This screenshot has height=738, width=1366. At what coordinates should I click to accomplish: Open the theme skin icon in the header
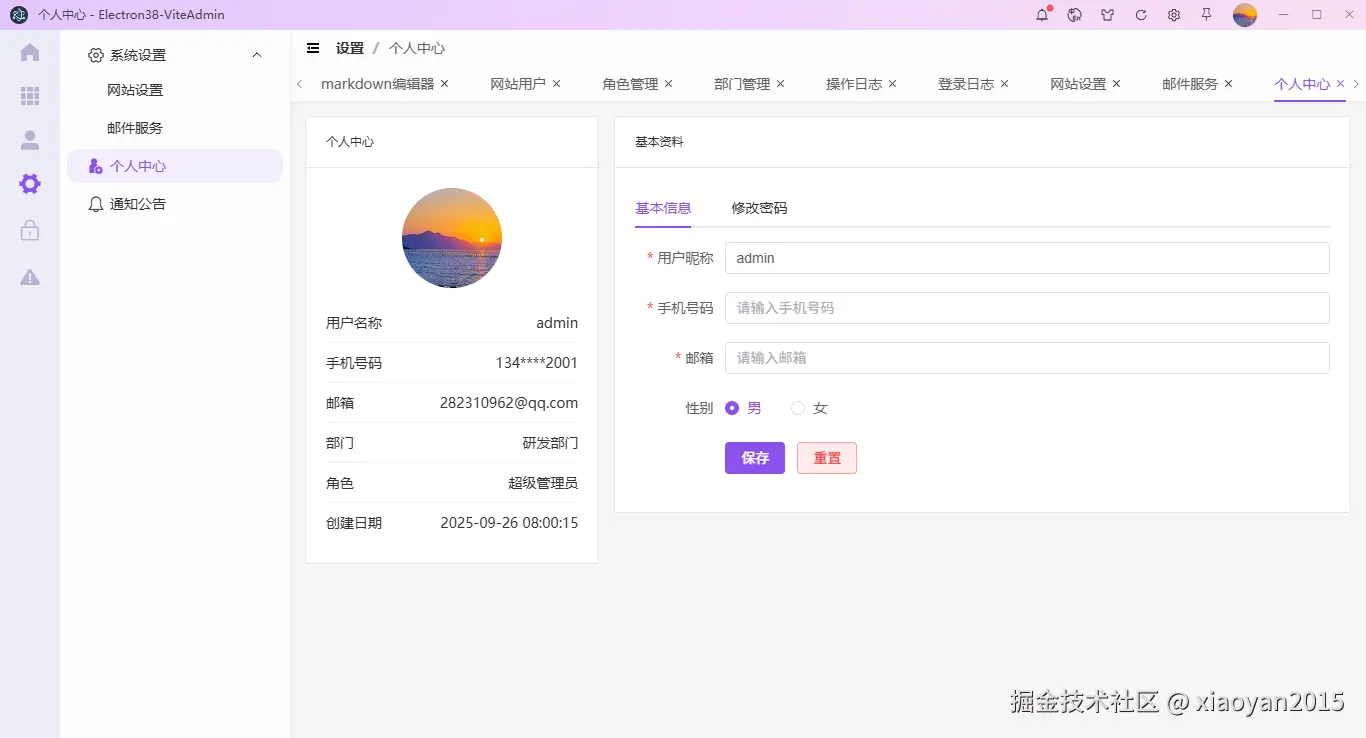1107,15
